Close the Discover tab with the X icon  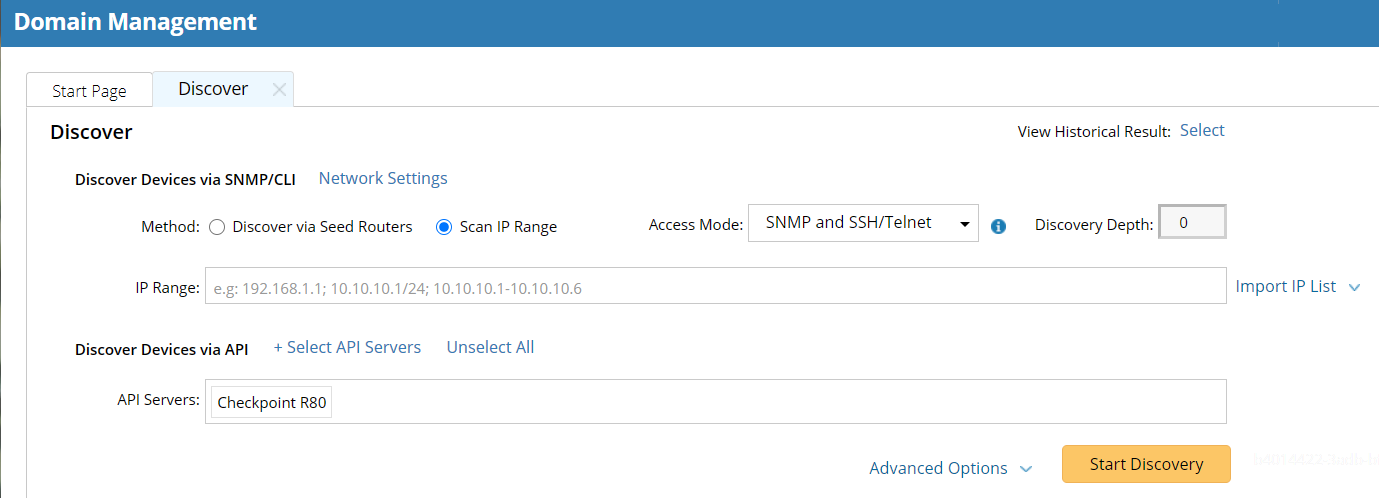tap(279, 90)
